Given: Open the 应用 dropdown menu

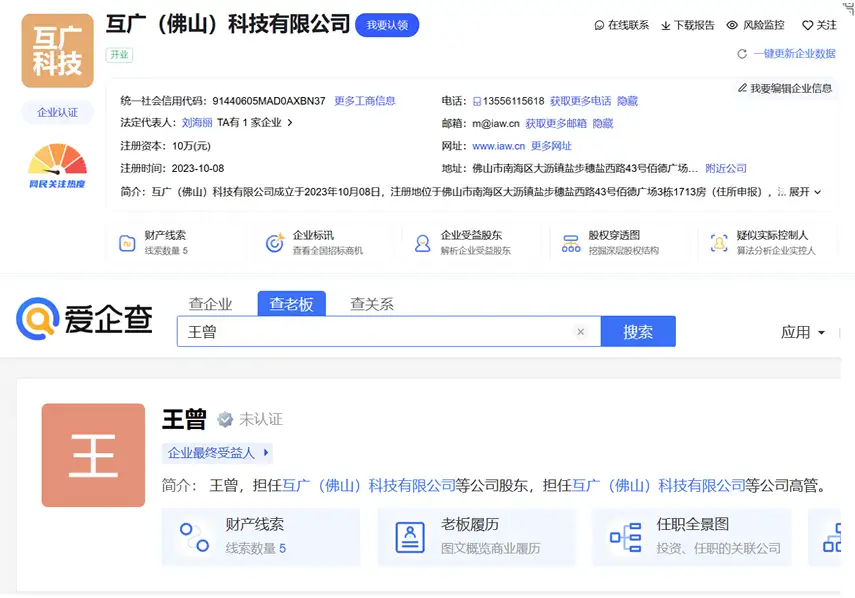Looking at the screenshot, I should (x=803, y=332).
